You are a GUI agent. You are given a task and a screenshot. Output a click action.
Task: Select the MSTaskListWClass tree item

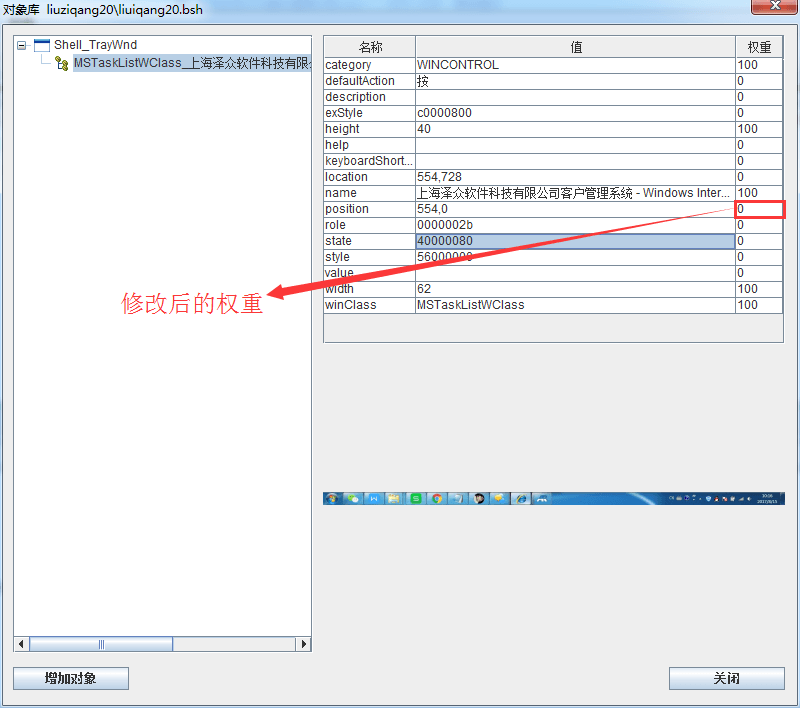pyautogui.click(x=190, y=63)
